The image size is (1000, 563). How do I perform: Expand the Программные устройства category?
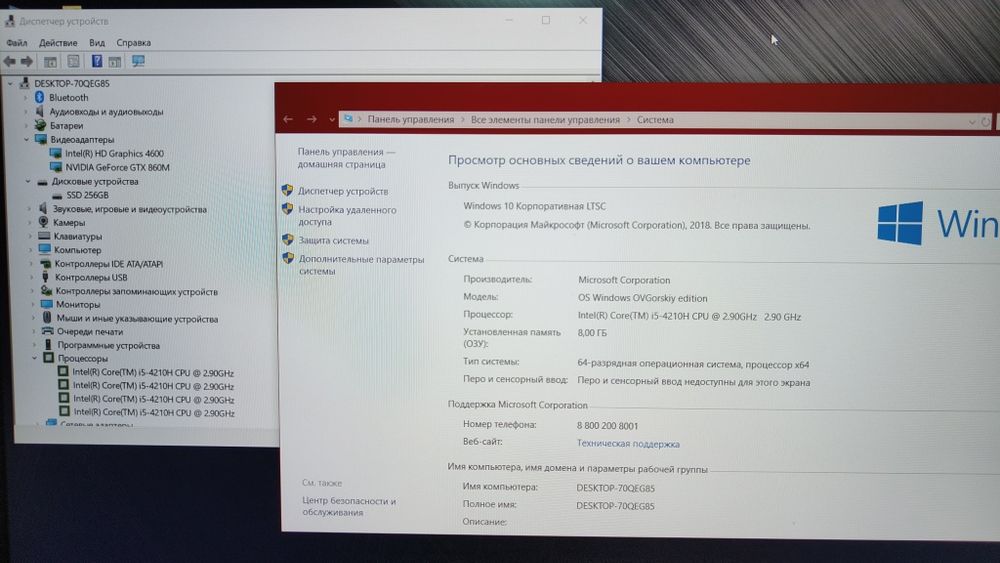click(x=34, y=345)
